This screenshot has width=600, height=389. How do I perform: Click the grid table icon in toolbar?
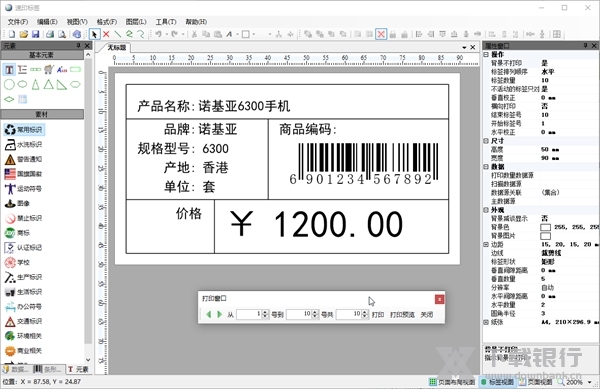pyautogui.click(x=557, y=34)
